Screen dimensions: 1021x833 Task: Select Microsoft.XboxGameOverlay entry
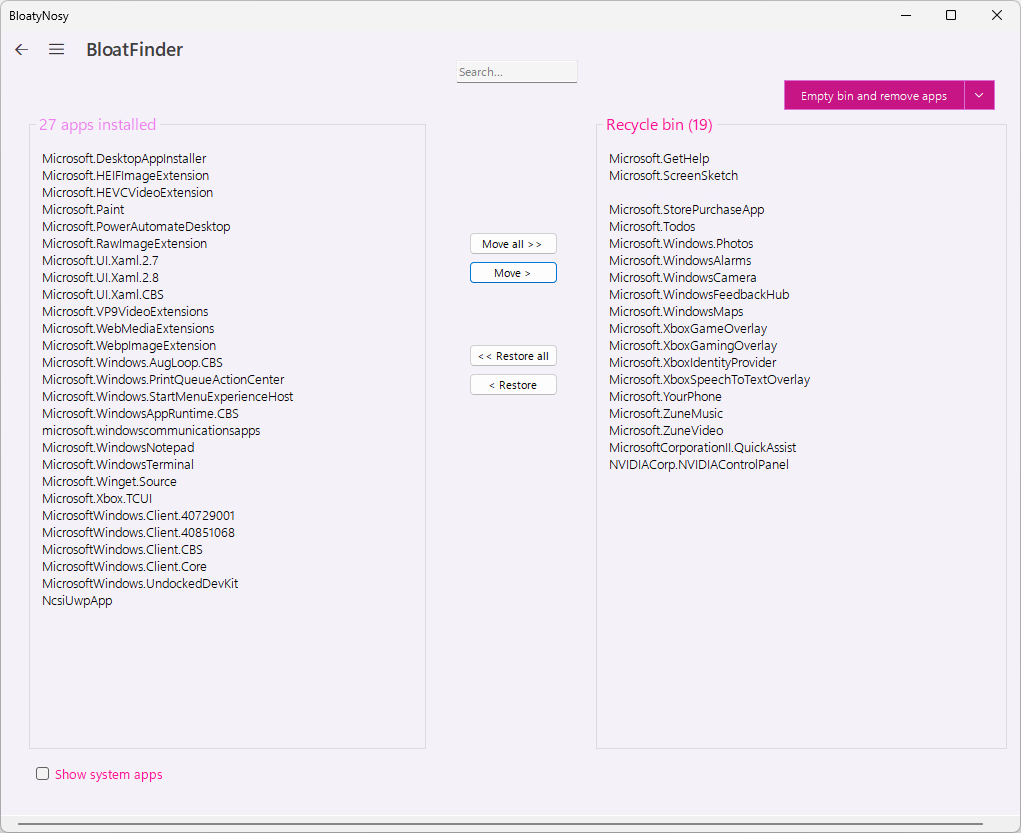(x=688, y=328)
